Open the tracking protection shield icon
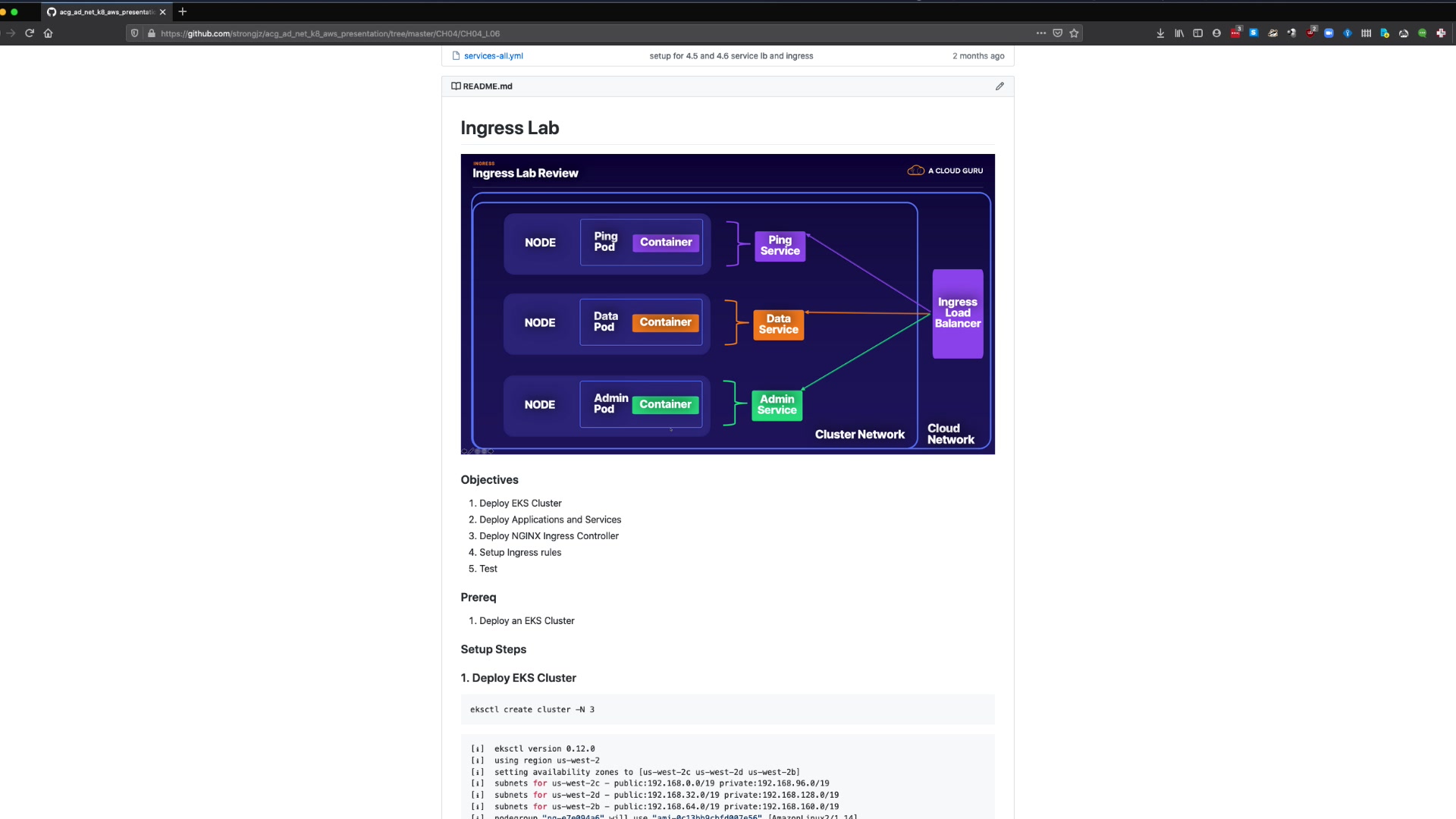This screenshot has height=819, width=1456. (135, 33)
